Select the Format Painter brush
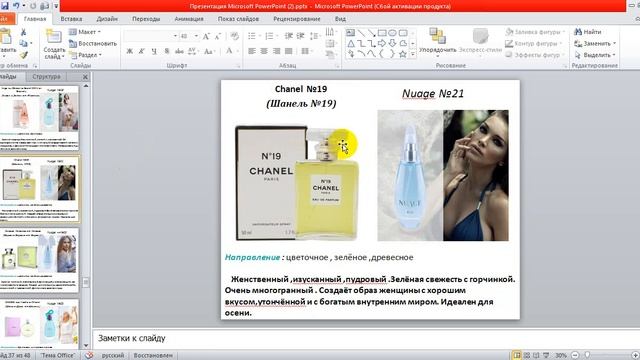 [x=23, y=55]
